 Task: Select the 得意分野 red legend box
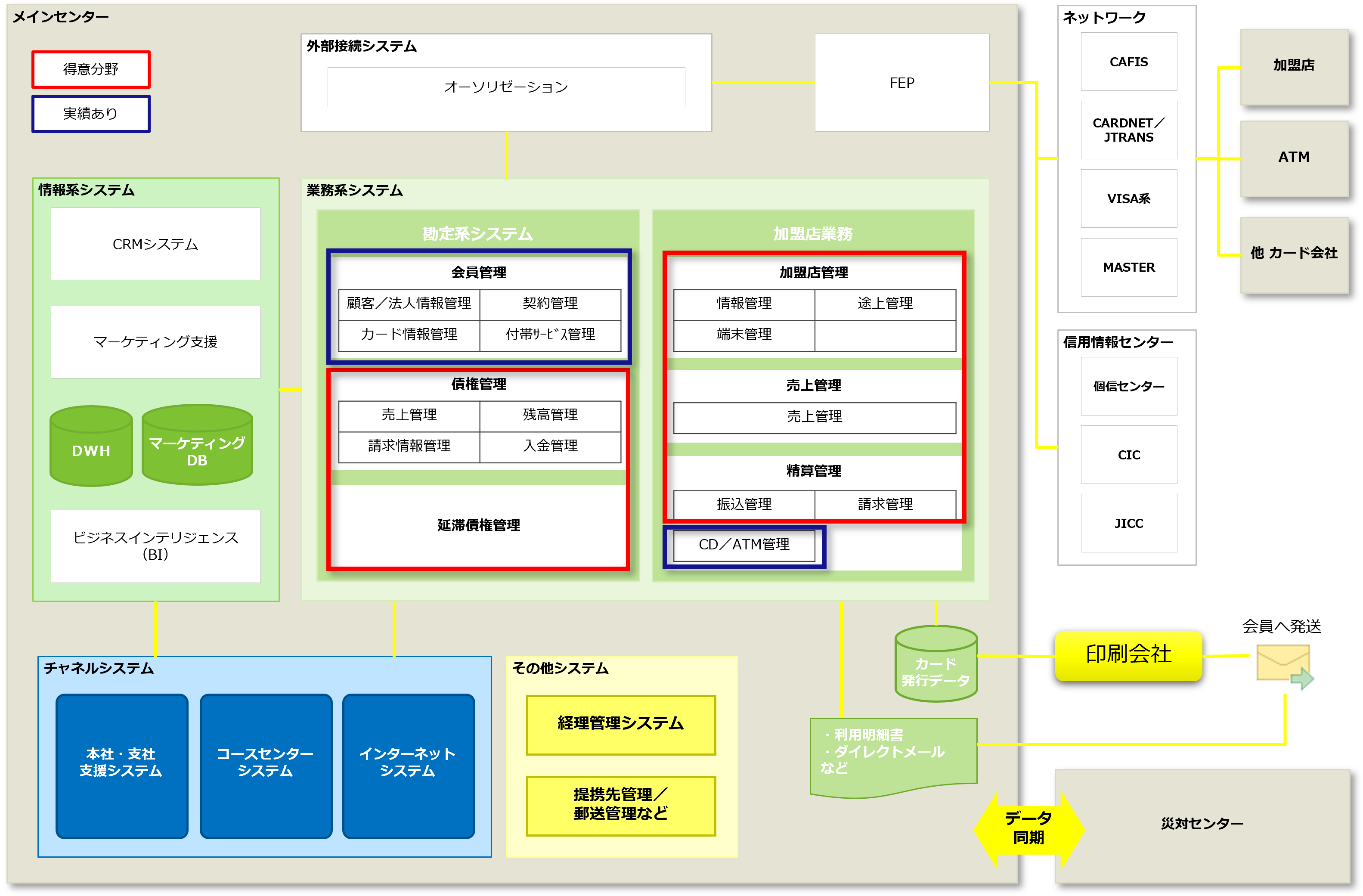click(x=91, y=69)
